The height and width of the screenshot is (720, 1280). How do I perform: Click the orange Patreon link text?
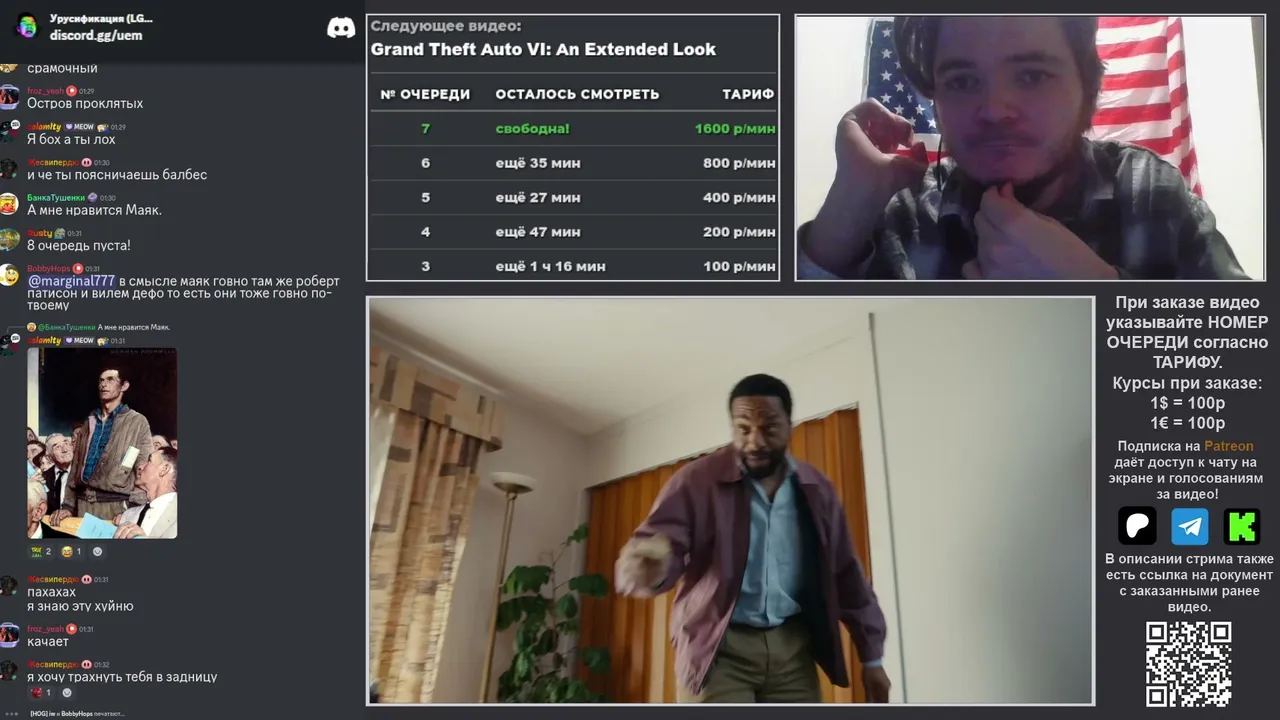[1228, 446]
